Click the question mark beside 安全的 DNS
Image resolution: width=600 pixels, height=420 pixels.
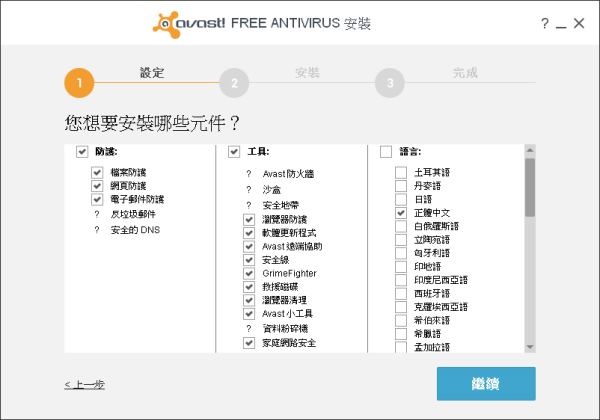97,230
